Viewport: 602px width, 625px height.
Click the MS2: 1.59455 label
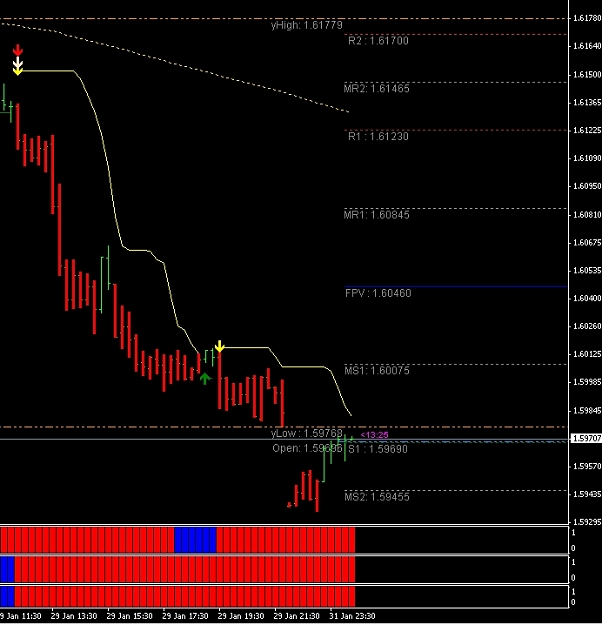(377, 497)
